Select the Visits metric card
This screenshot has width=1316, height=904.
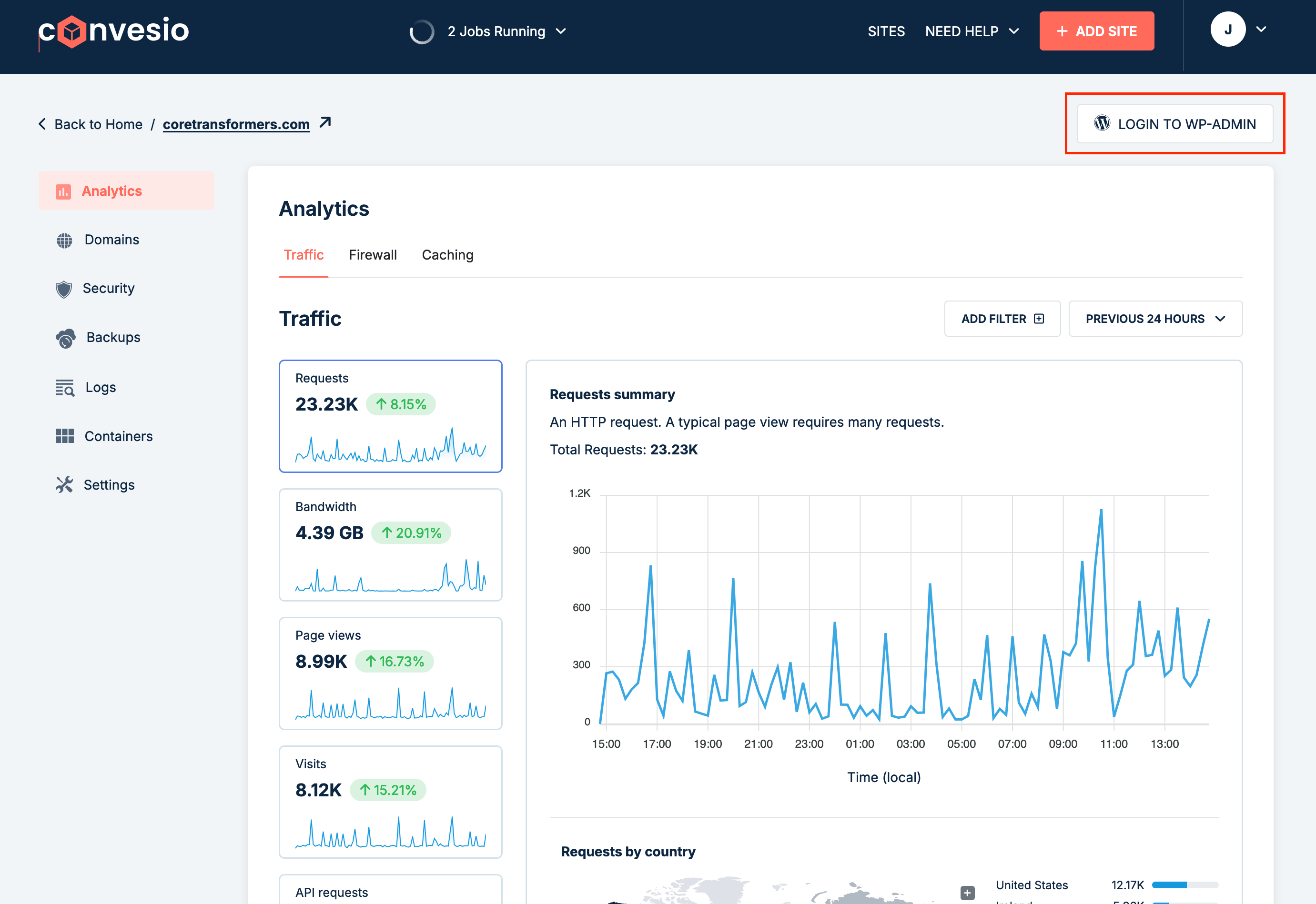click(x=390, y=802)
